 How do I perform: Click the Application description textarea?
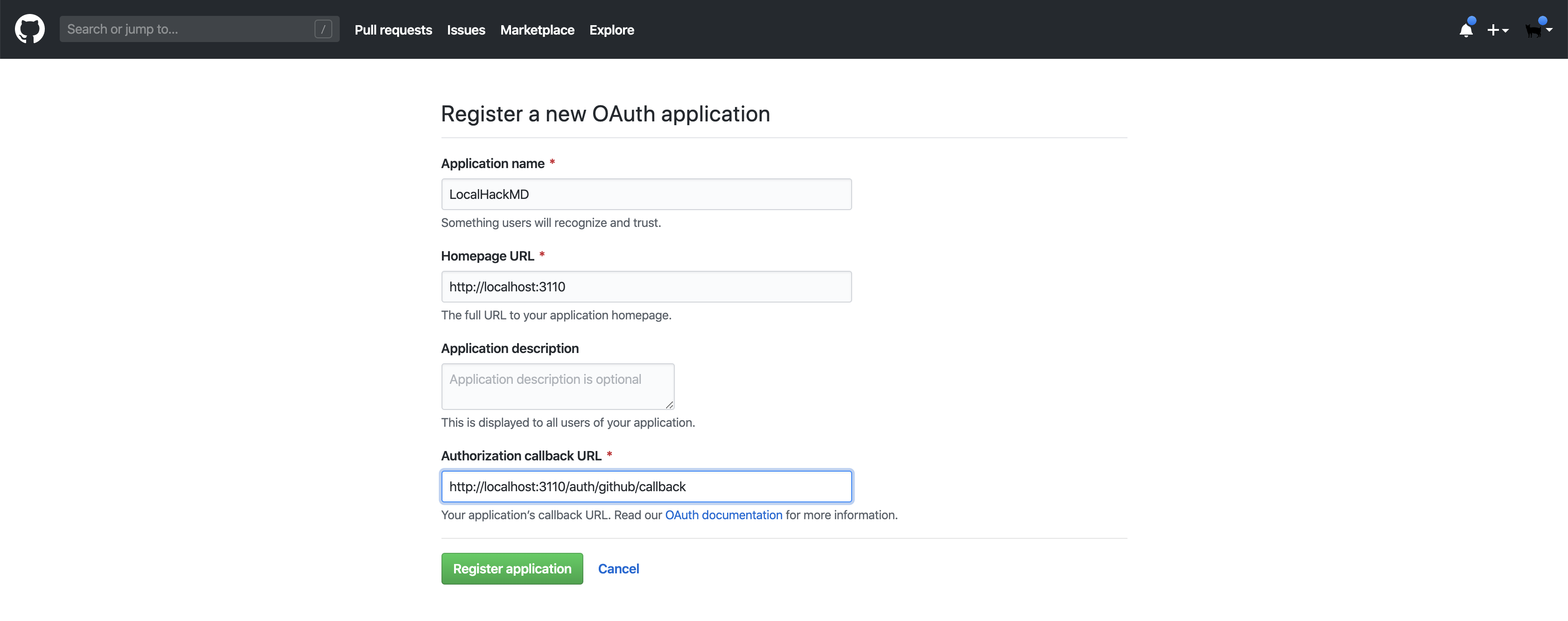[557, 386]
